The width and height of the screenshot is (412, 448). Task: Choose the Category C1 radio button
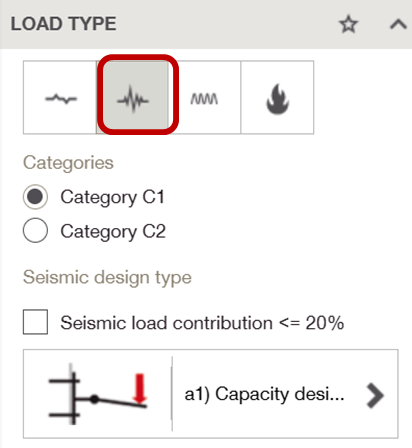tap(35, 197)
